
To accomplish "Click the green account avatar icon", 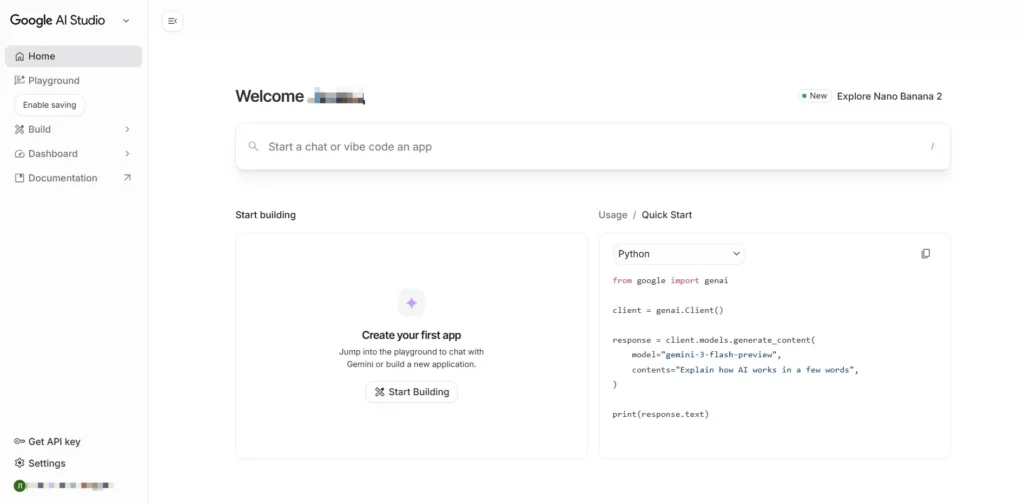I will click(20, 486).
